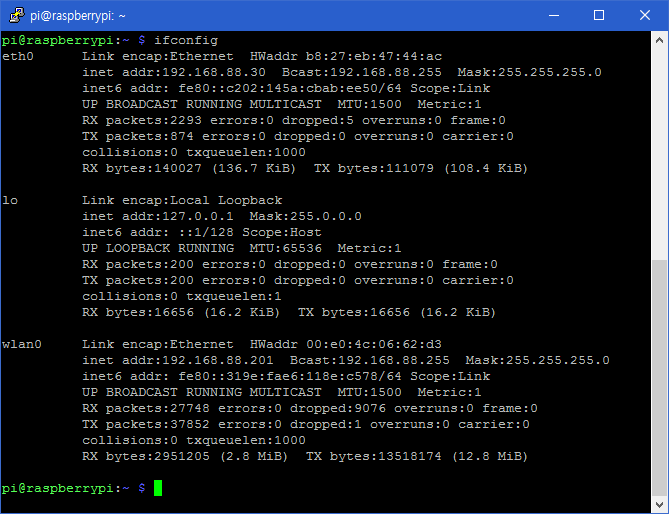This screenshot has width=669, height=514.
Task: Click eth0 inet addr:192.168.88.30
Action: tap(174, 73)
